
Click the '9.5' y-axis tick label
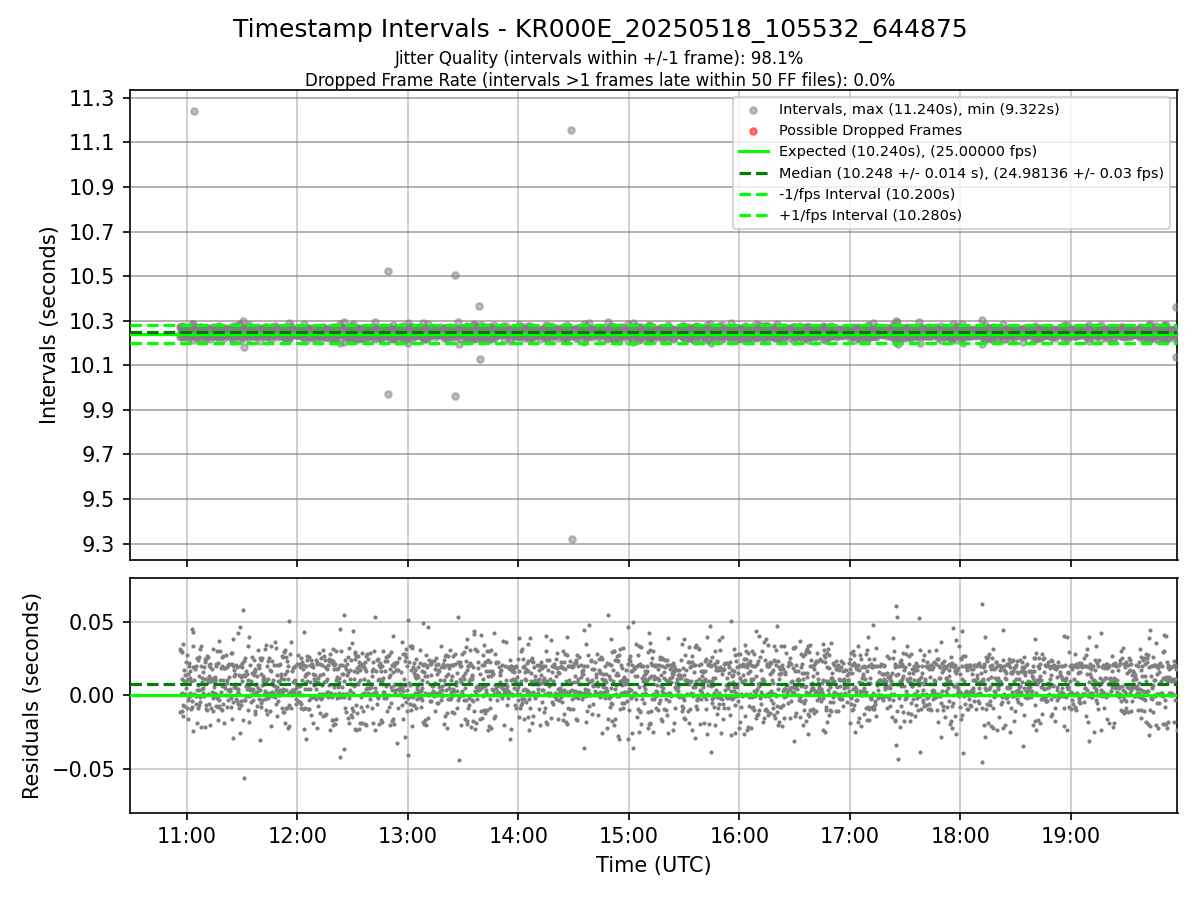100,499
